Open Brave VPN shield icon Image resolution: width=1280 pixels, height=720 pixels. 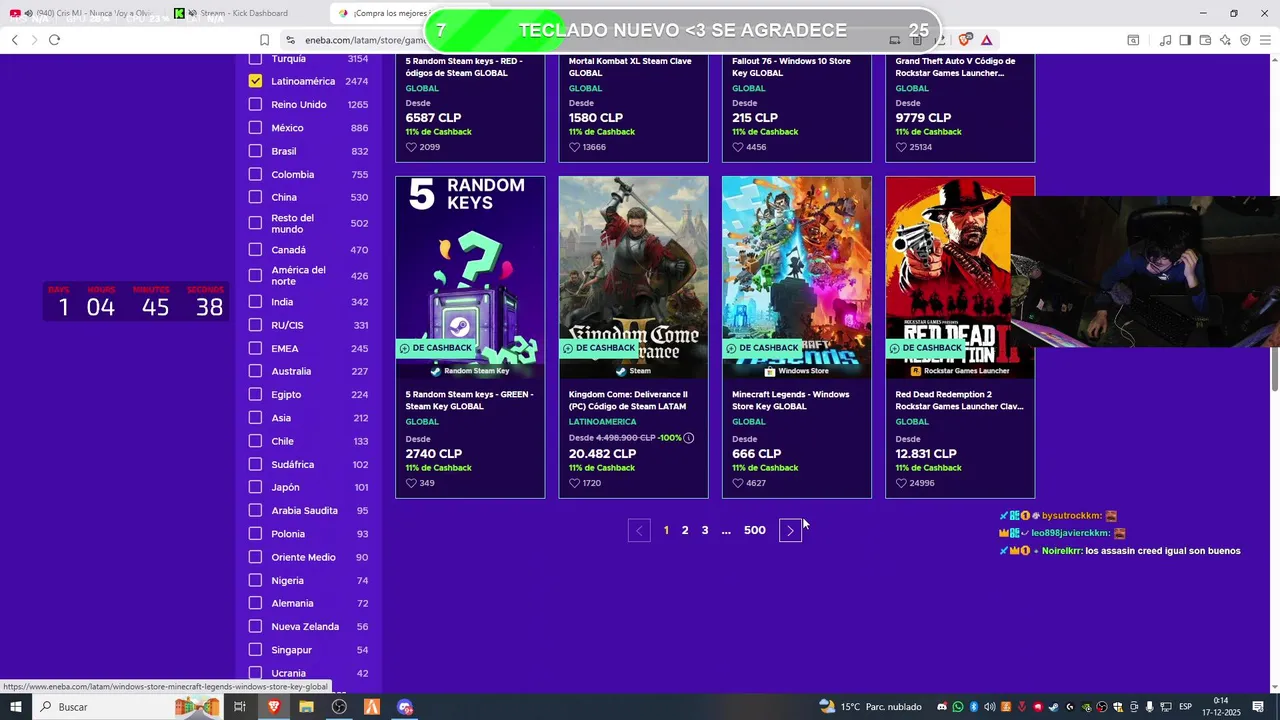tap(1245, 40)
